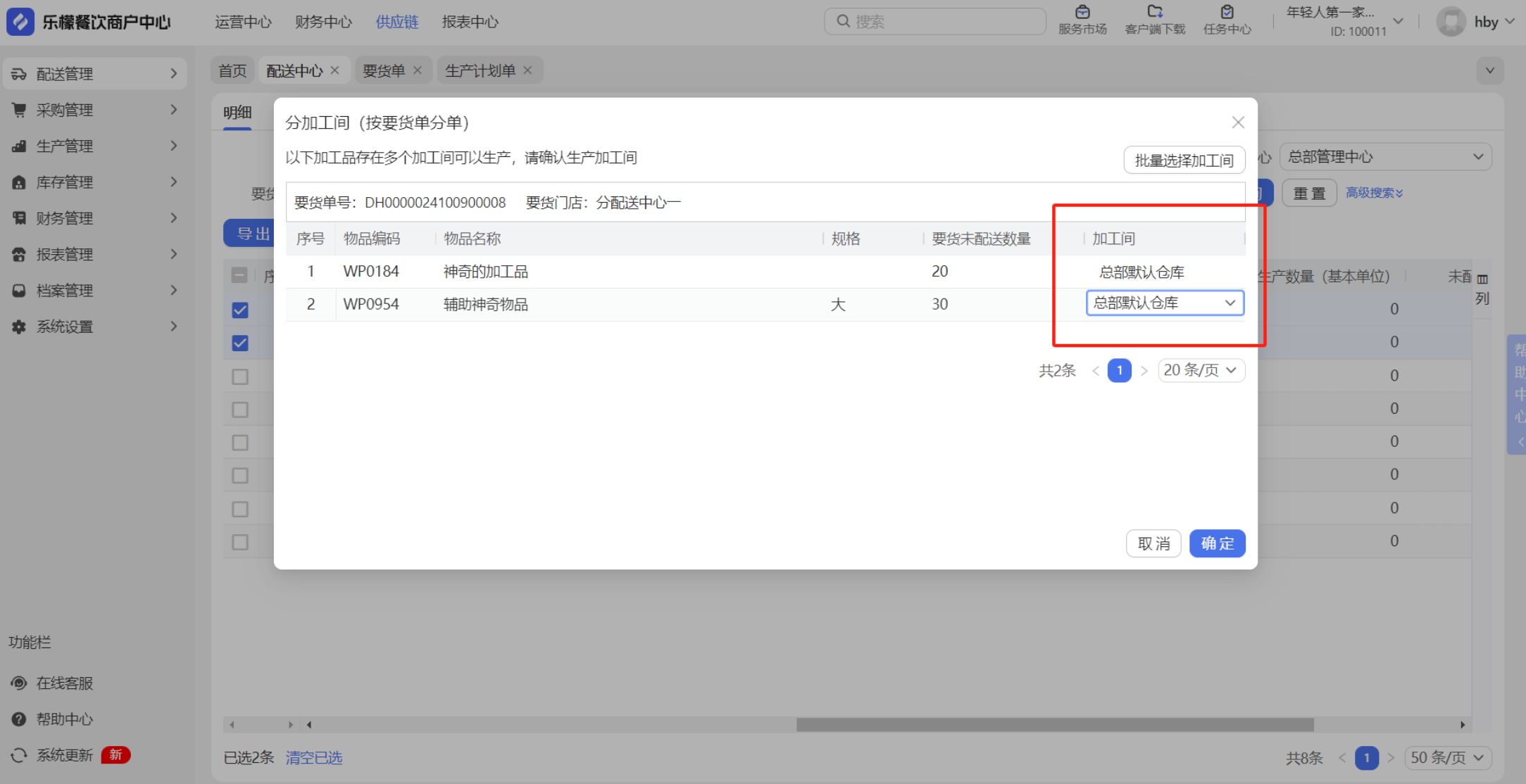Click the 取消 button
Image resolution: width=1526 pixels, height=784 pixels.
[x=1153, y=543]
